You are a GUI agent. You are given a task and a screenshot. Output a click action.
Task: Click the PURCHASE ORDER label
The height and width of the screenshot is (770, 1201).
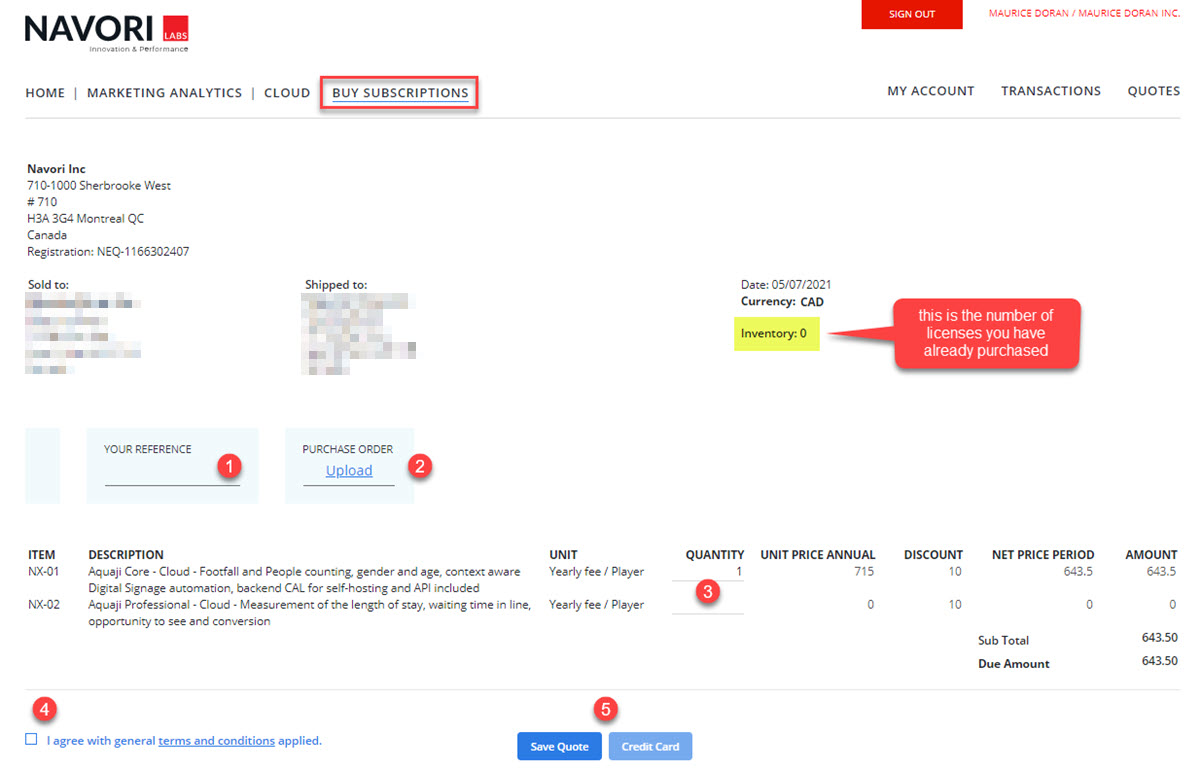point(348,449)
